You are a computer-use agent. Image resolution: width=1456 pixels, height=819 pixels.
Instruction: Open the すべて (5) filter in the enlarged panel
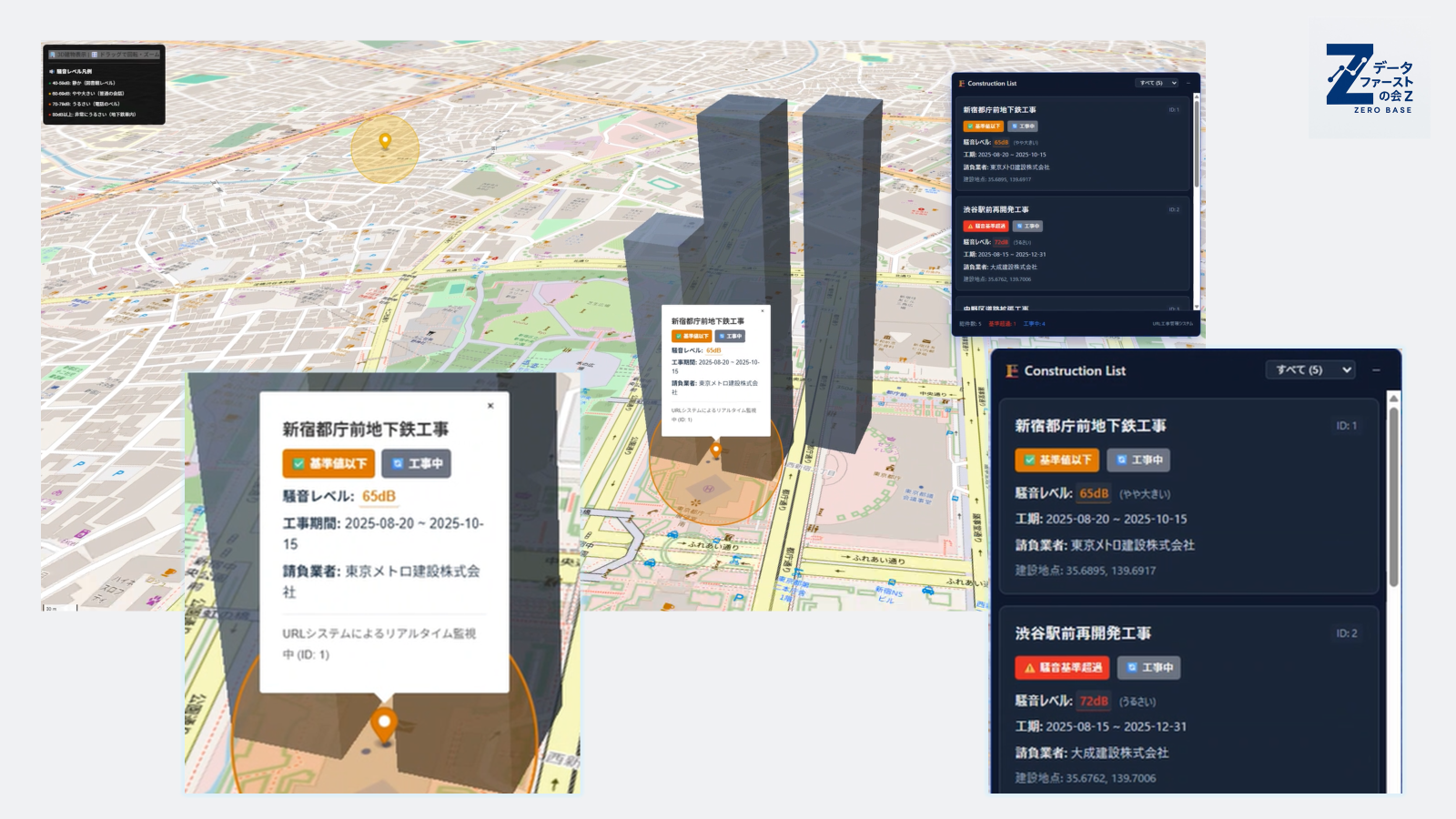click(x=1311, y=369)
